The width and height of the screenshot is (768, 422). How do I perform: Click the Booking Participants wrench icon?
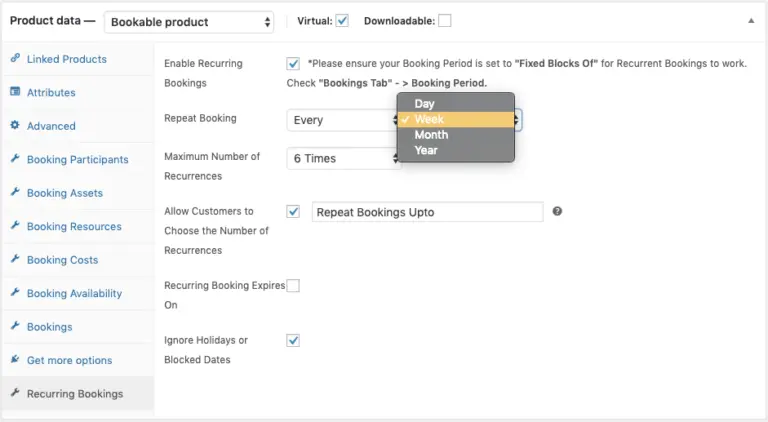click(15, 159)
